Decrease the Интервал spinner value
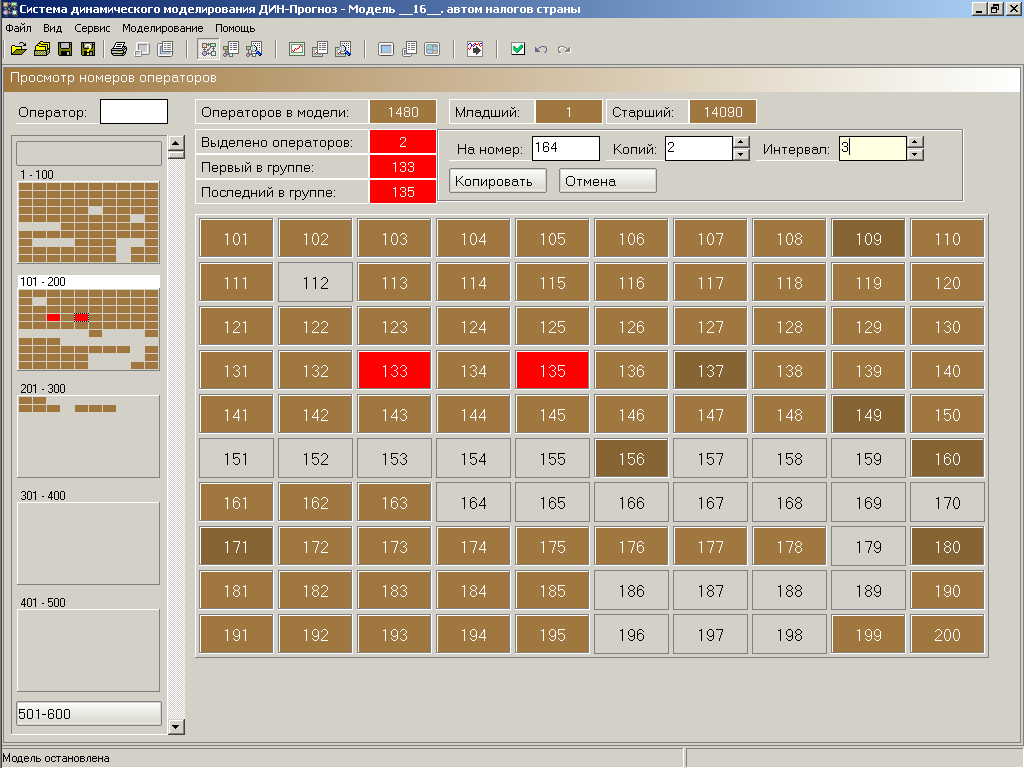The height and width of the screenshot is (768, 1024). (915, 154)
